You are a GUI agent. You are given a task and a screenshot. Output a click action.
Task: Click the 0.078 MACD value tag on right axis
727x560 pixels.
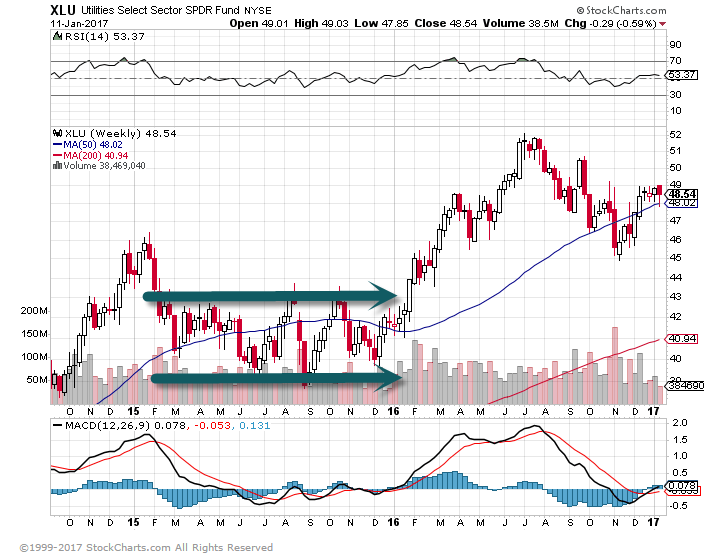[682, 486]
